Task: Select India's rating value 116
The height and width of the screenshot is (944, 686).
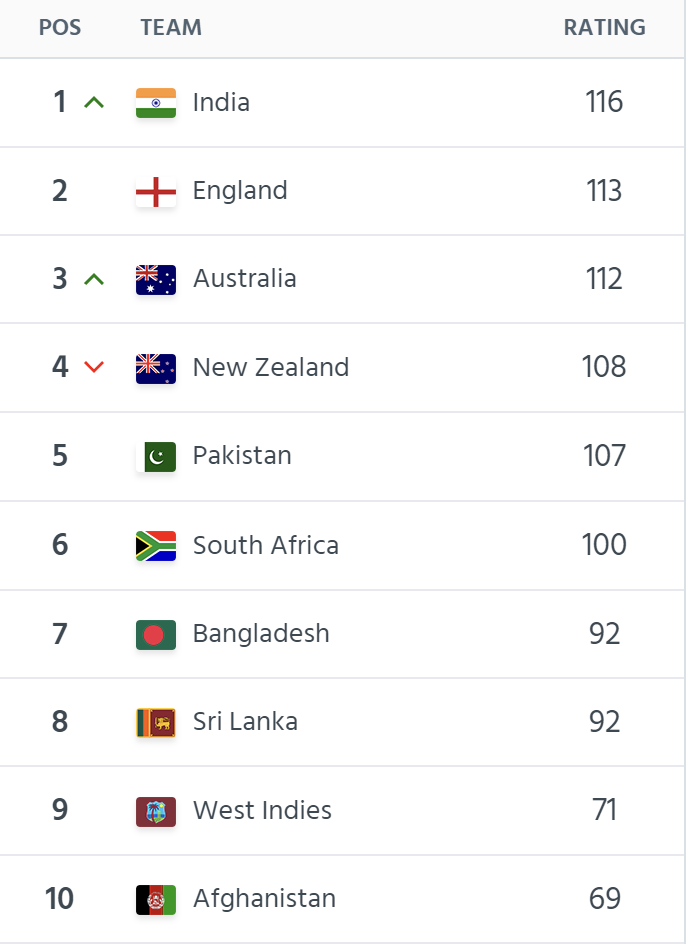Action: (x=605, y=102)
